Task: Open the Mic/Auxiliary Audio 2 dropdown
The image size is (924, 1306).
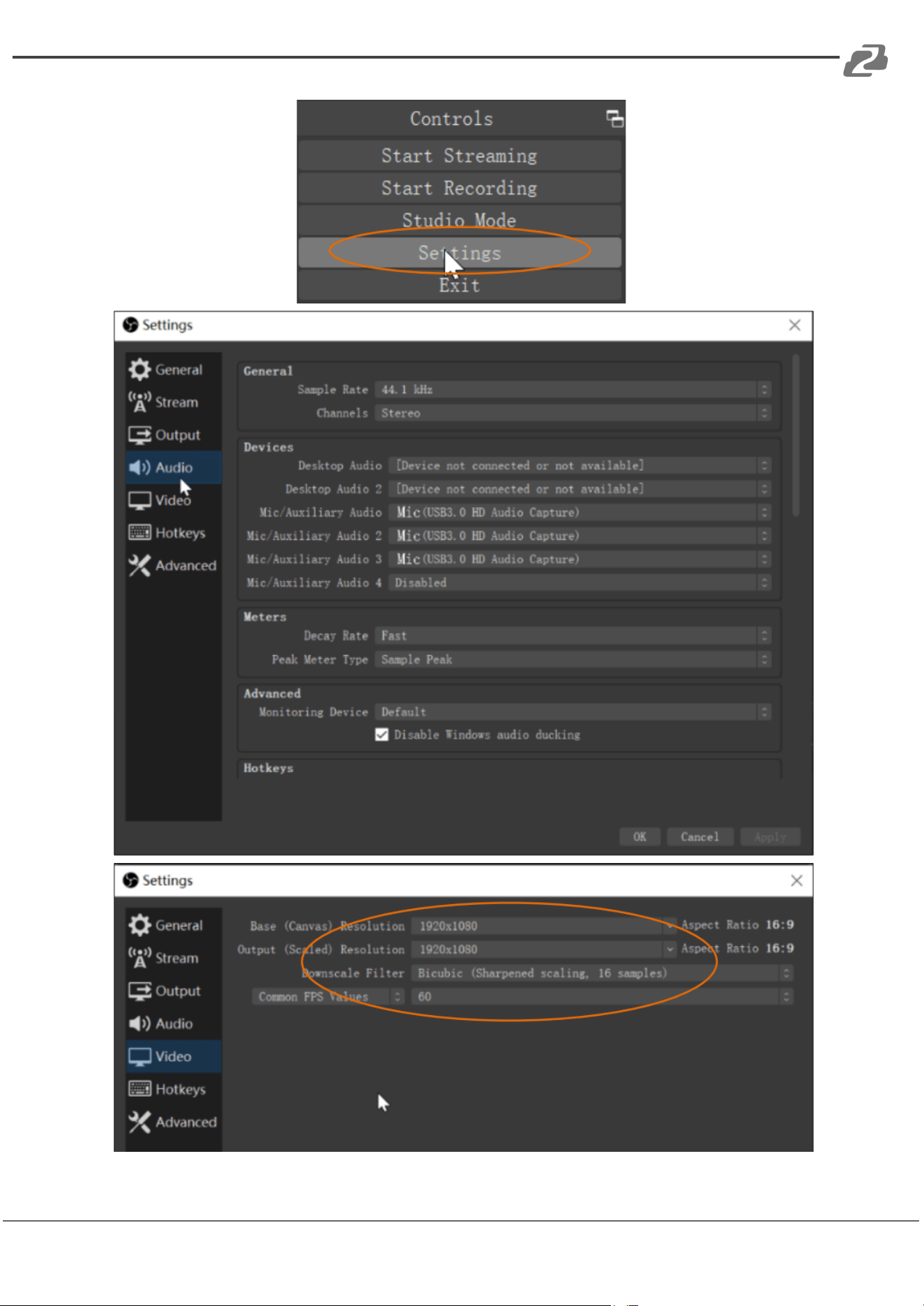Action: pos(580,536)
